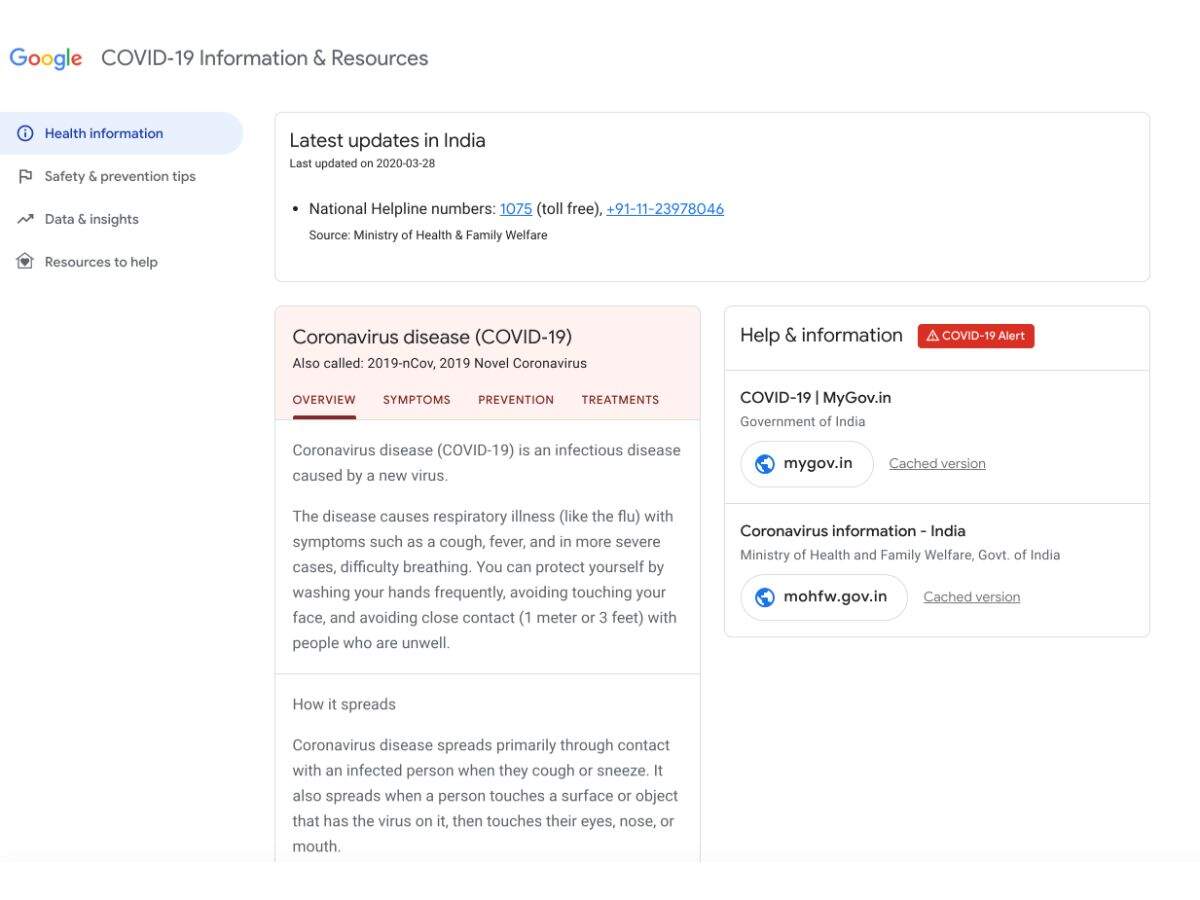Click the heart-box icon beside Resources to help
1200x900 pixels.
coord(24,261)
